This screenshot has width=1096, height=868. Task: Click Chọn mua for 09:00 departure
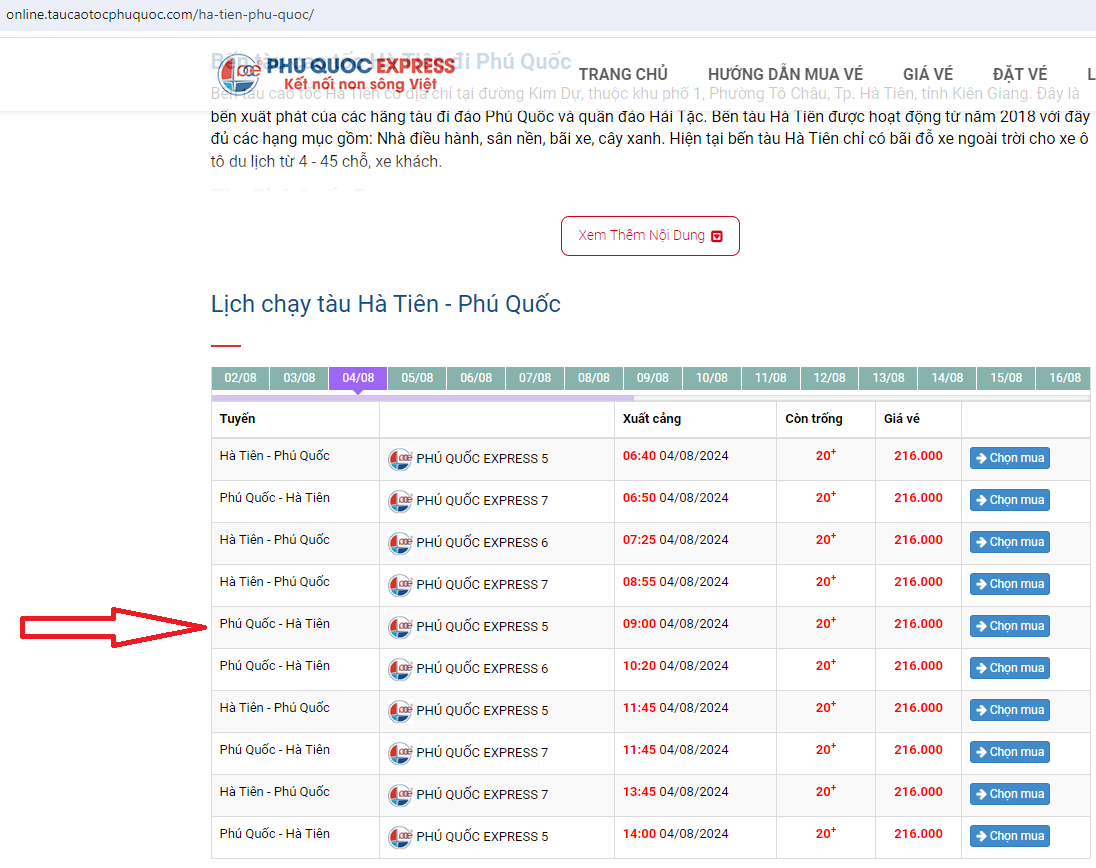(1009, 625)
